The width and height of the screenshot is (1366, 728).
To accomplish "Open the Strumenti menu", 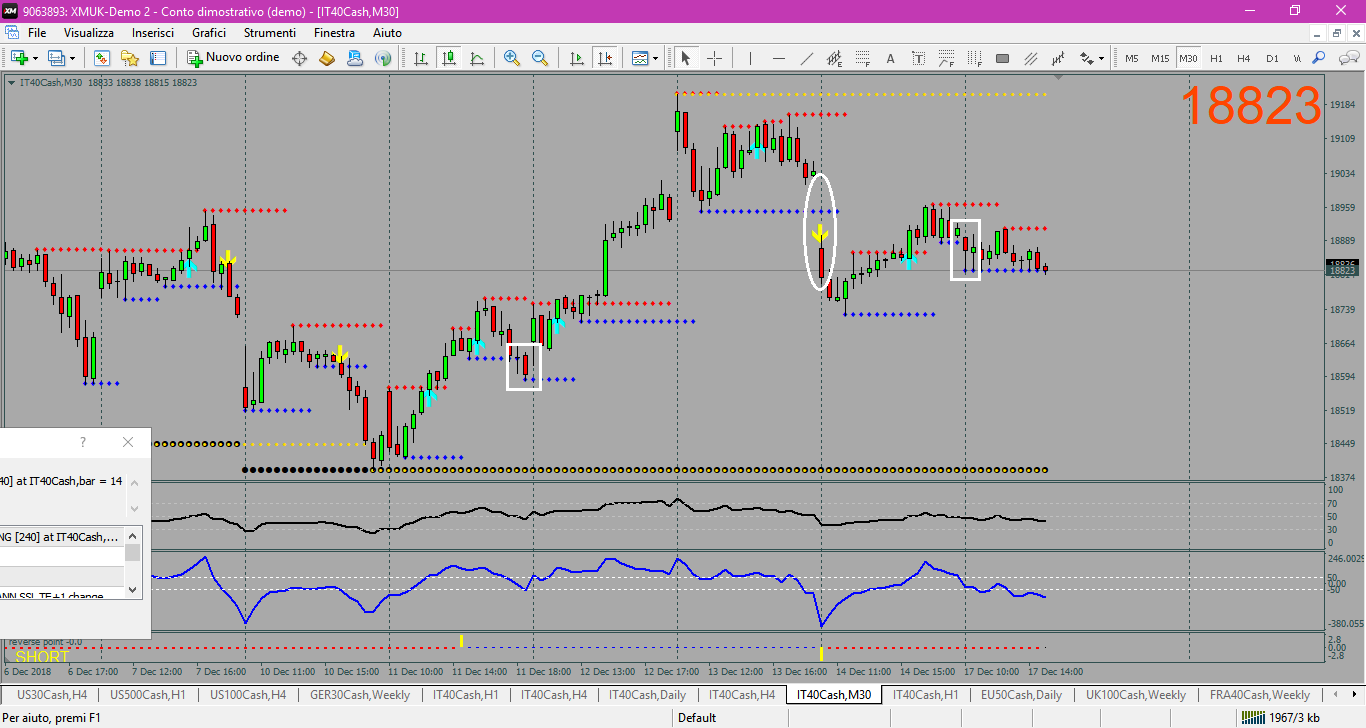I will pos(270,33).
